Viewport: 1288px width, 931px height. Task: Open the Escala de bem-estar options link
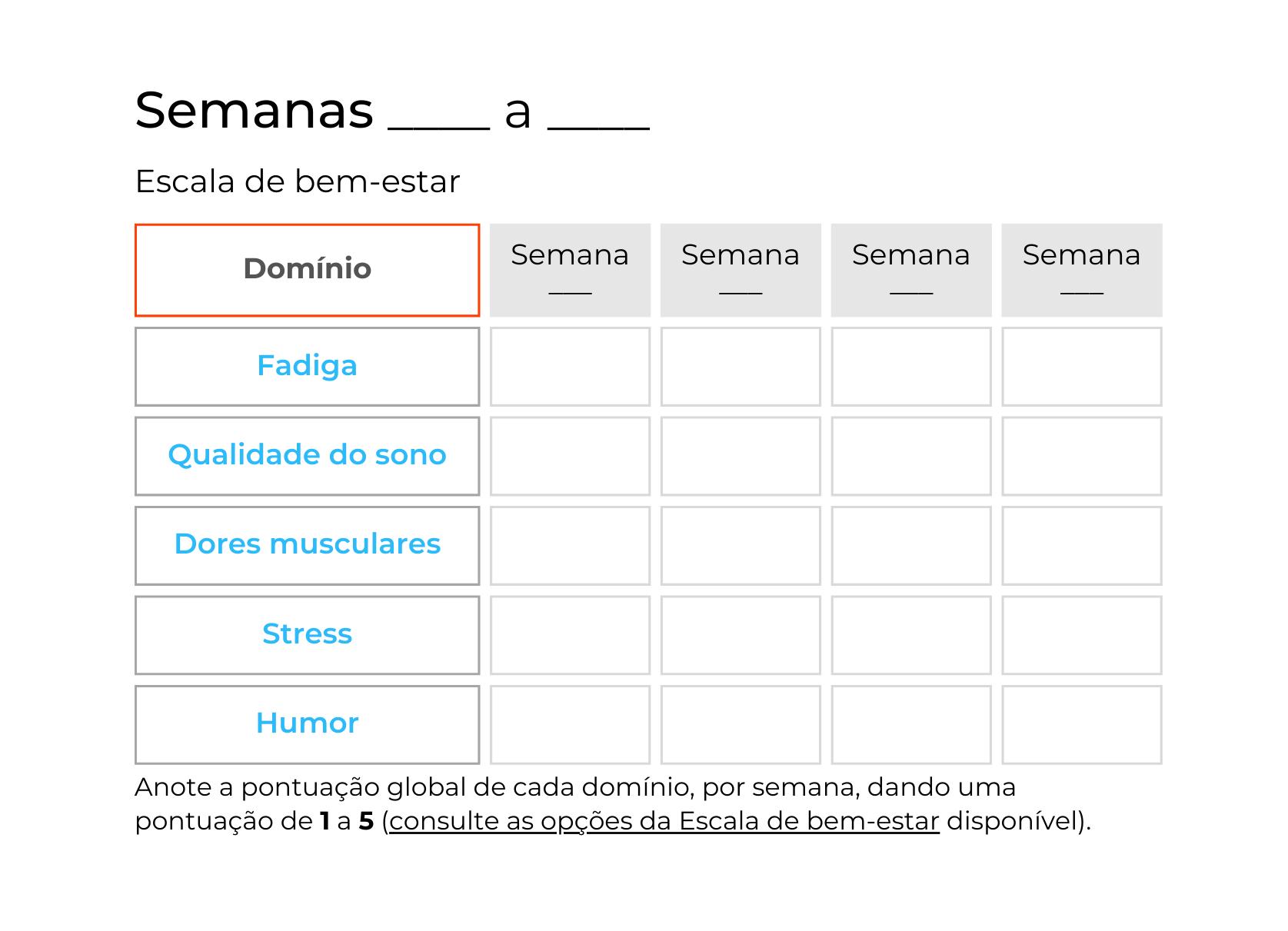[664, 821]
